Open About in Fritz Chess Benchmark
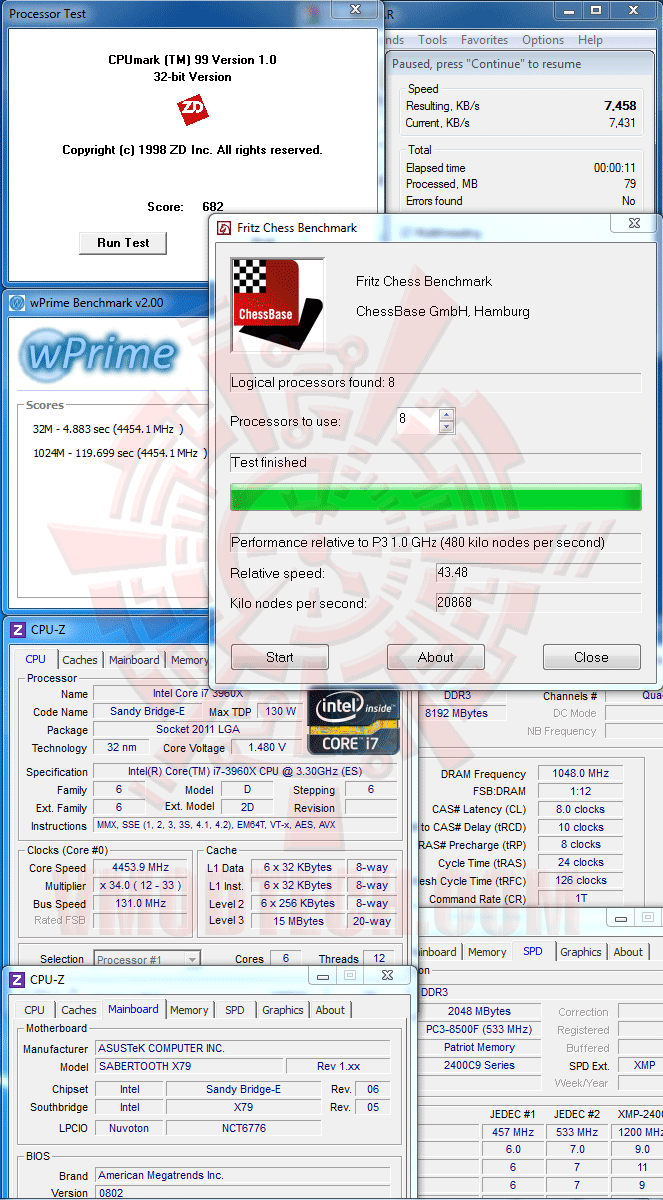This screenshot has height=1200, width=663. pyautogui.click(x=436, y=657)
